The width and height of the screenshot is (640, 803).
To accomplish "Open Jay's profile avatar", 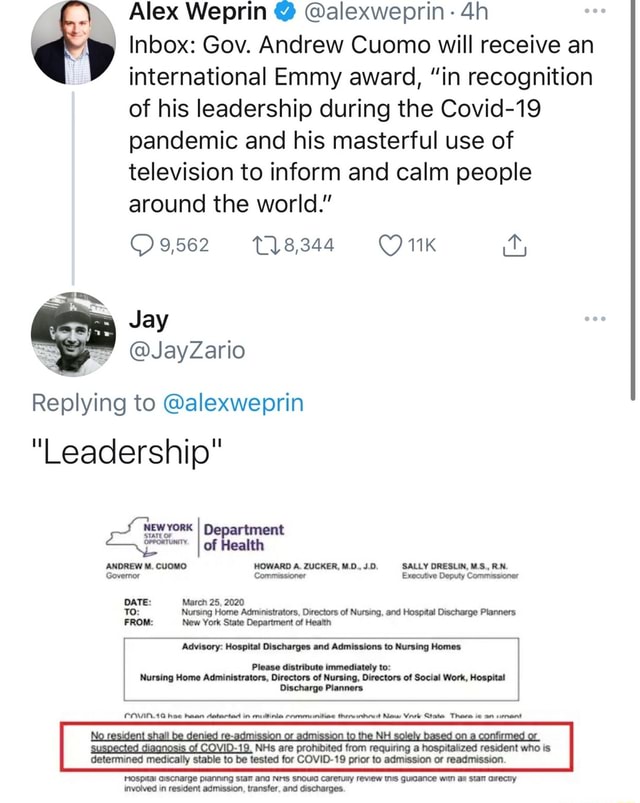I will [x=73, y=334].
